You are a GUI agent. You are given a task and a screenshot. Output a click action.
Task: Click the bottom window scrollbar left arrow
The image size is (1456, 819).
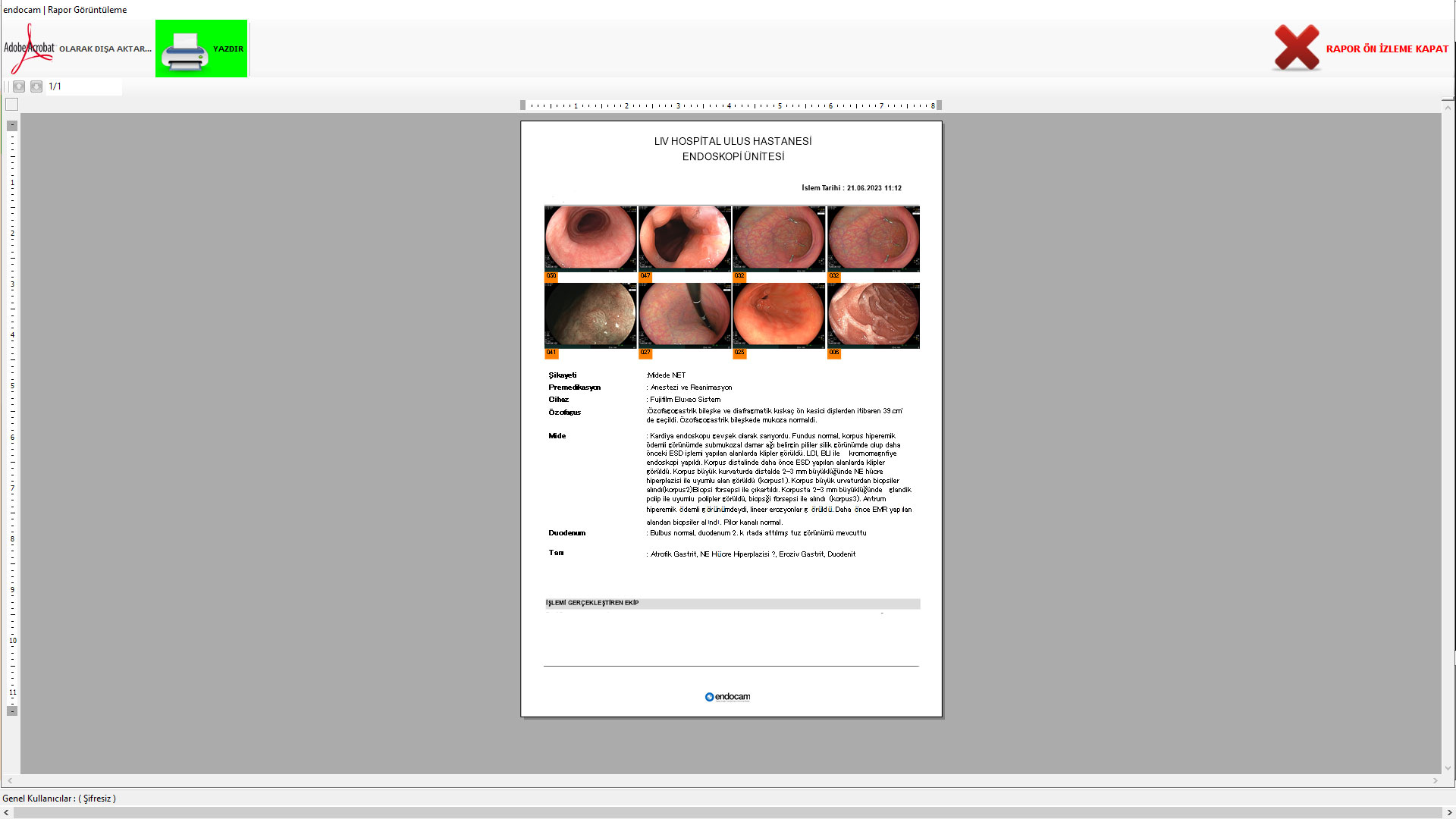7,812
